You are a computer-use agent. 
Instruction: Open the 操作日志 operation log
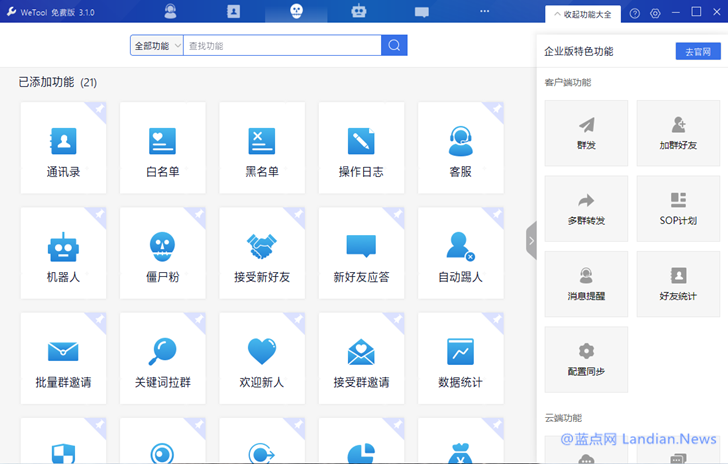361,151
